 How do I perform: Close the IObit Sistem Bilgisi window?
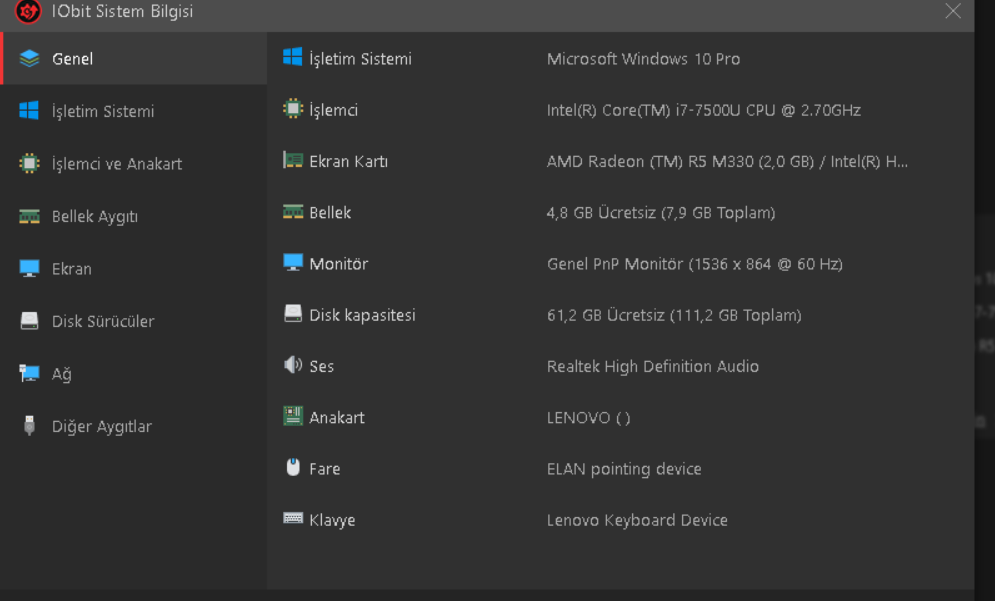coord(953,11)
